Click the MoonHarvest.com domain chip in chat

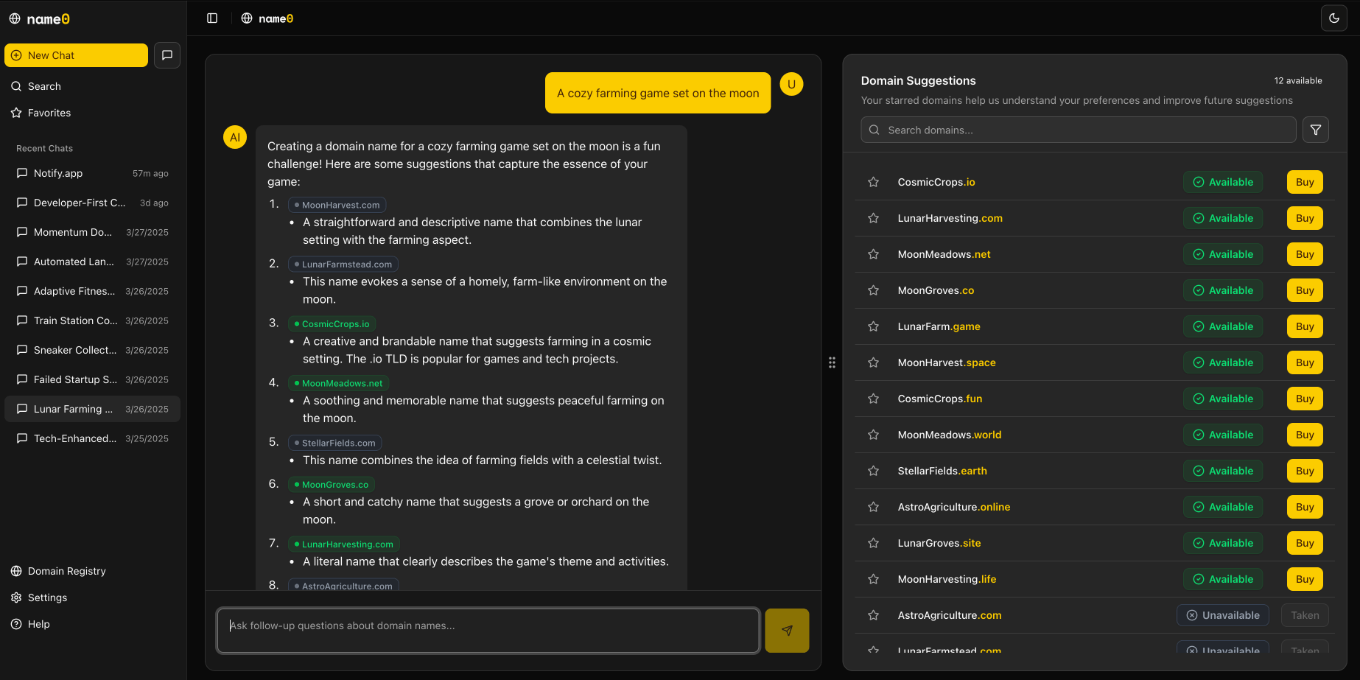click(337, 205)
